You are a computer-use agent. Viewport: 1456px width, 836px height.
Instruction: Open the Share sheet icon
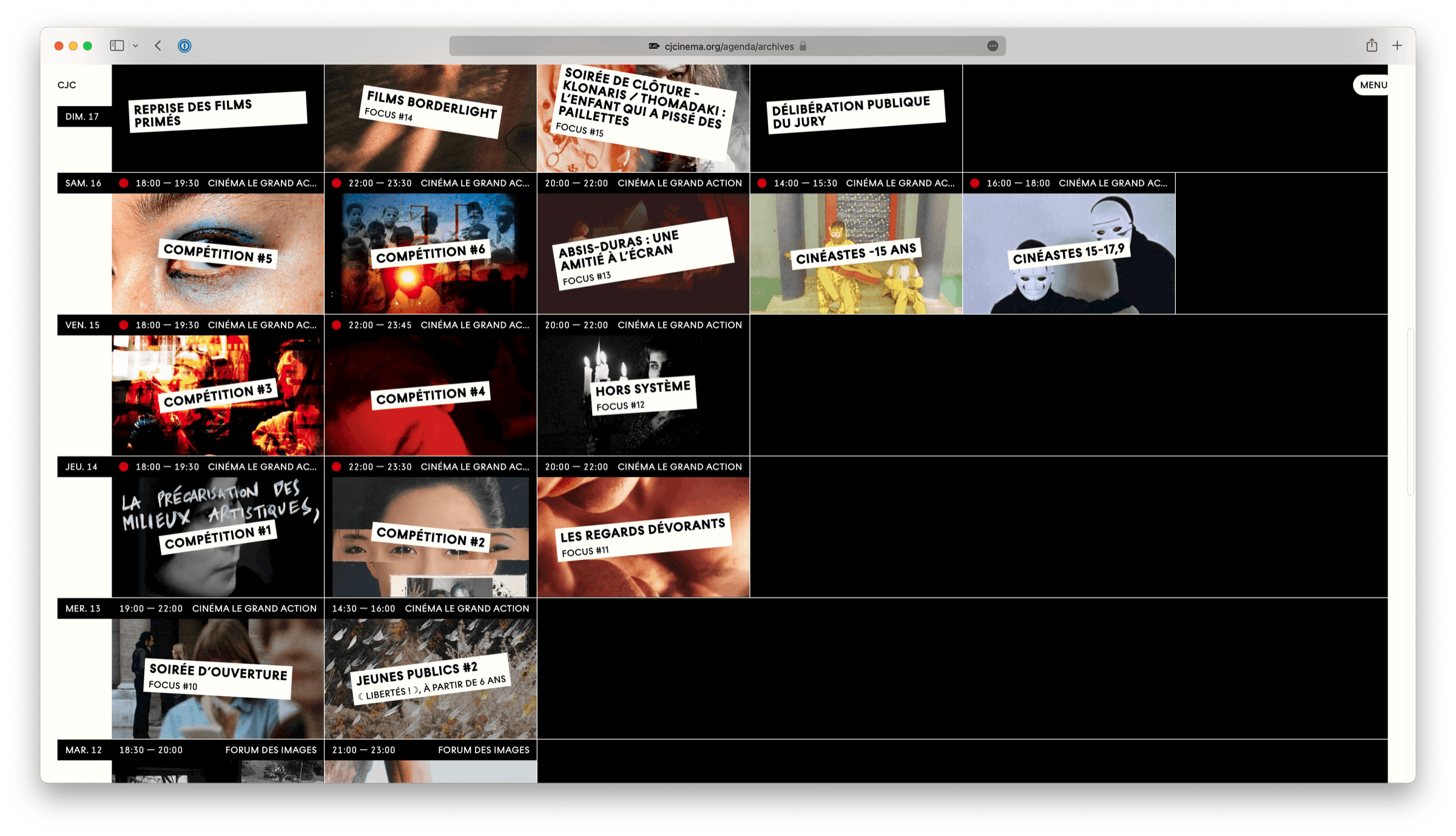click(x=1372, y=46)
